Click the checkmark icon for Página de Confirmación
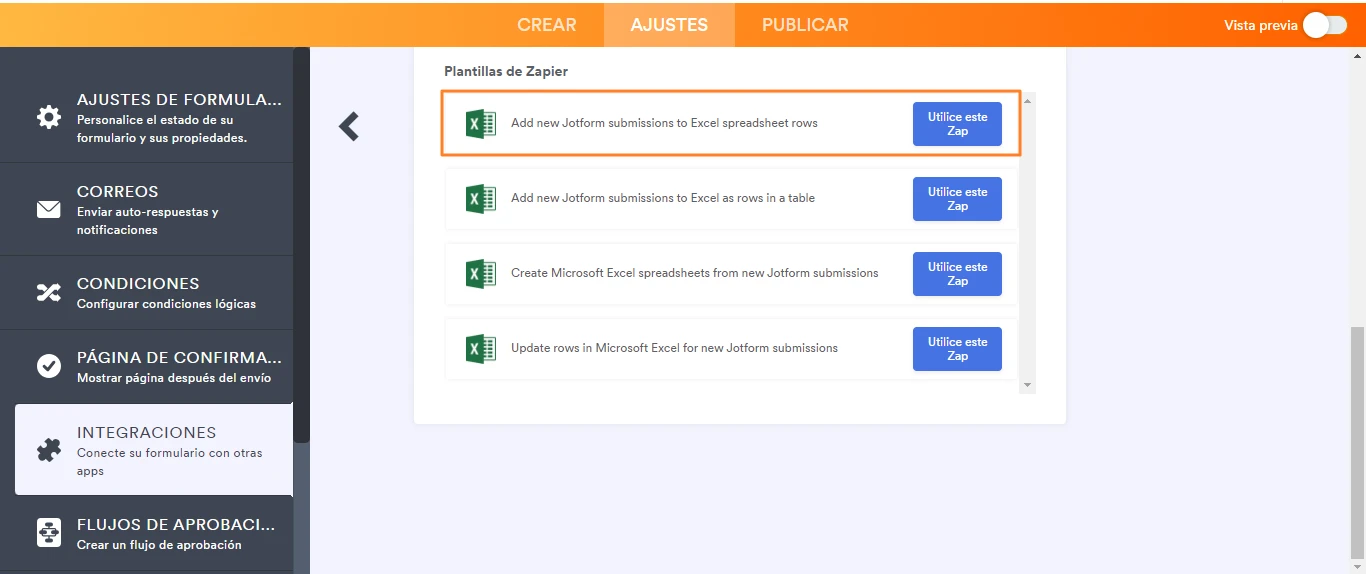 [48, 366]
